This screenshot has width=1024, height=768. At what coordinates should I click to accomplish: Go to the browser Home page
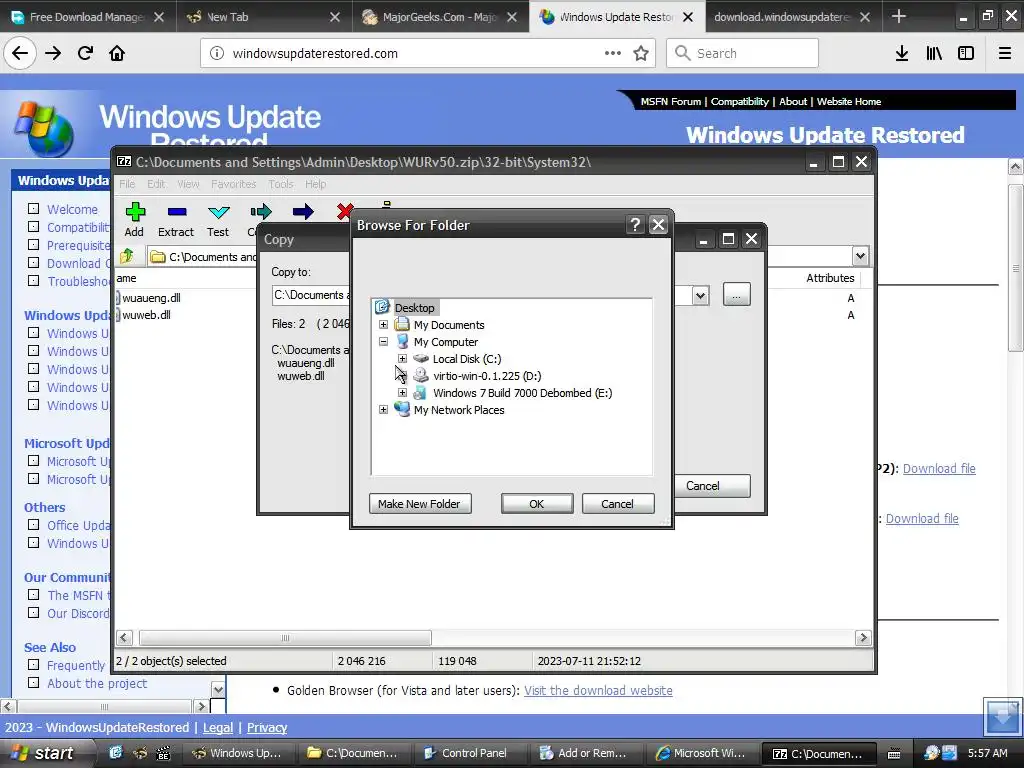pyautogui.click(x=117, y=53)
